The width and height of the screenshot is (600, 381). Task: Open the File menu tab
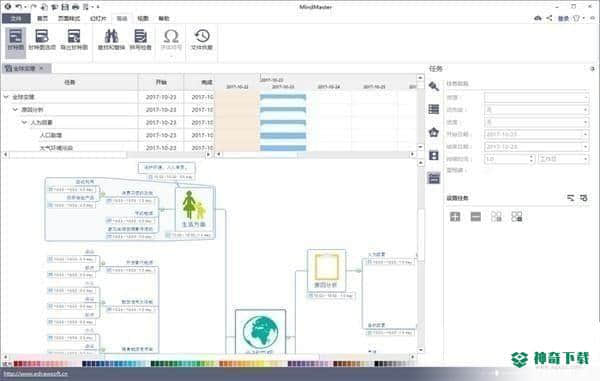click(x=16, y=18)
